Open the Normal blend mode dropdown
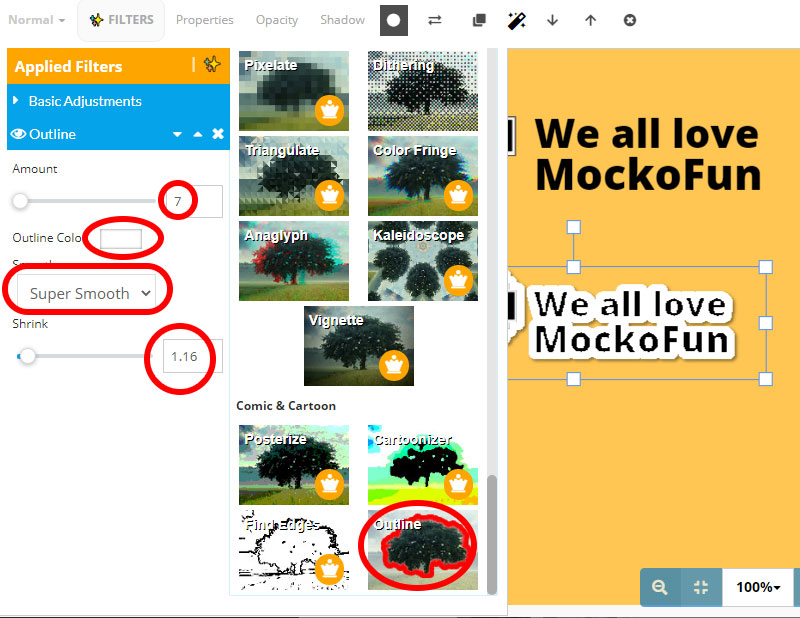Screen dimensions: 800x618 (37, 20)
